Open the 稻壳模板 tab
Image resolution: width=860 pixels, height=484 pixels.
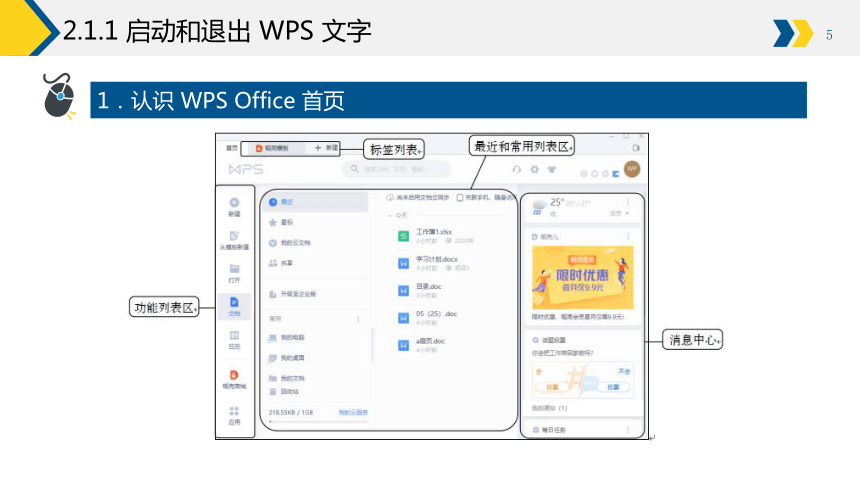(x=276, y=148)
